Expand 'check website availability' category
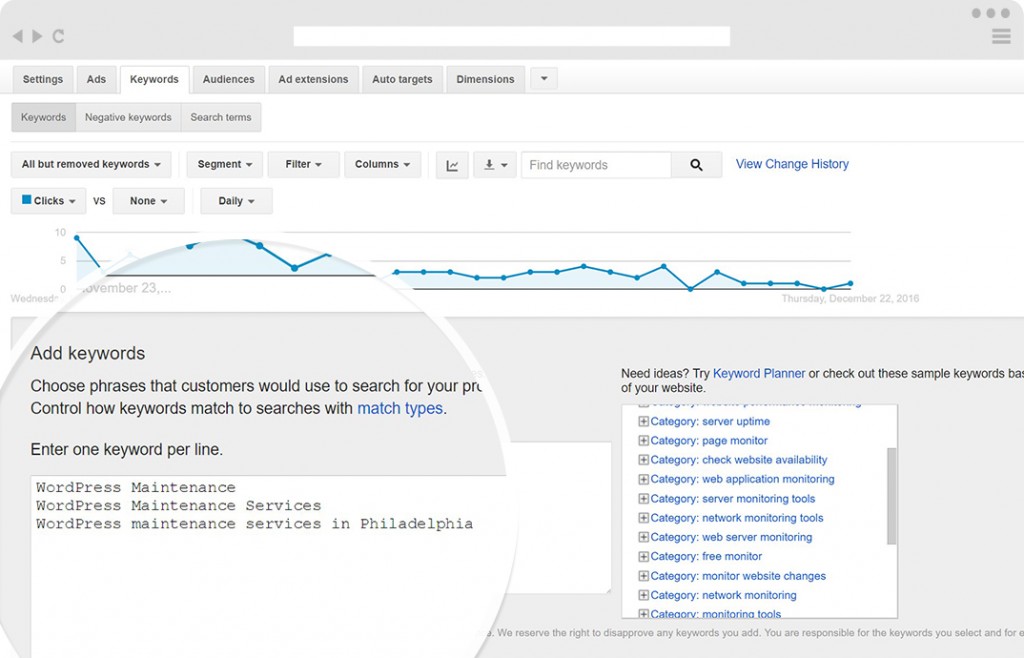Screen dimensions: 1024x658 [643, 460]
